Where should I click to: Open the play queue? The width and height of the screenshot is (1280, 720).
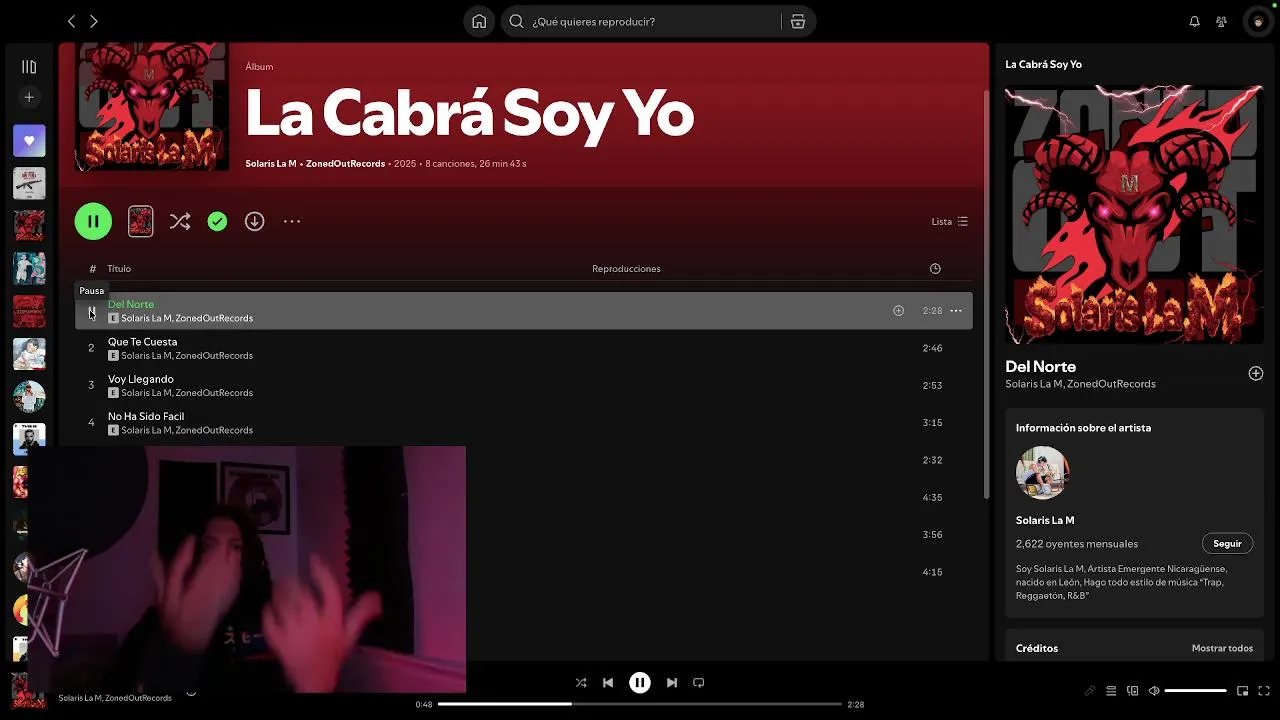(1111, 691)
